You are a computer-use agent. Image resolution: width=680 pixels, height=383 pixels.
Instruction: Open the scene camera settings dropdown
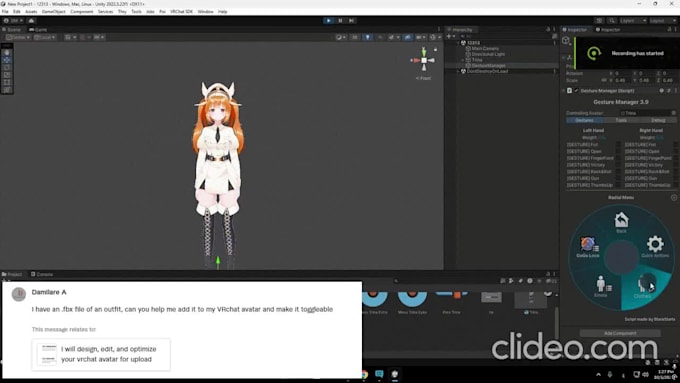(x=421, y=37)
